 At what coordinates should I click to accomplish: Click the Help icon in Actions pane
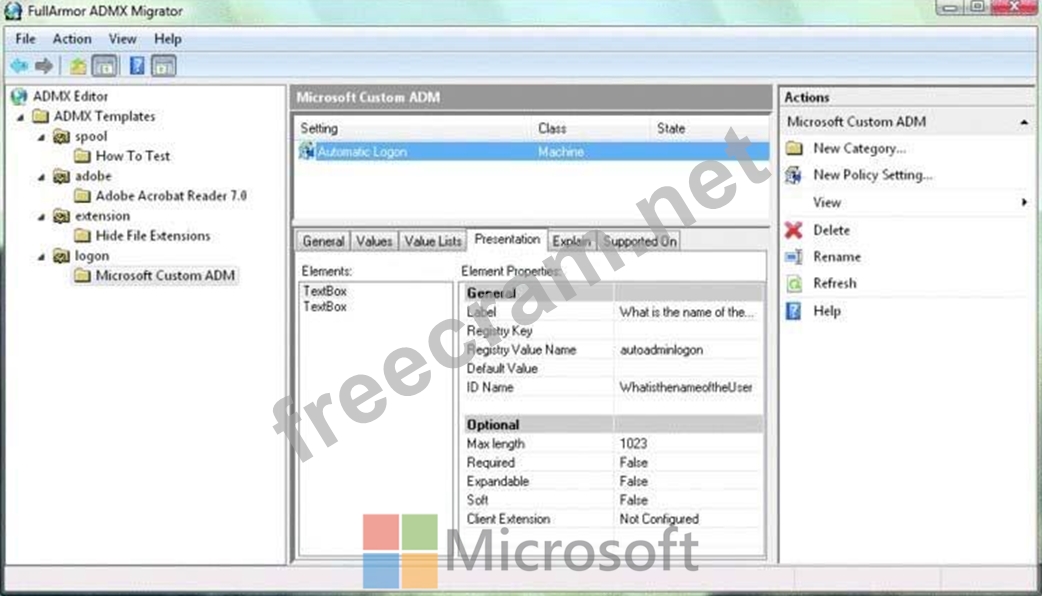point(793,311)
